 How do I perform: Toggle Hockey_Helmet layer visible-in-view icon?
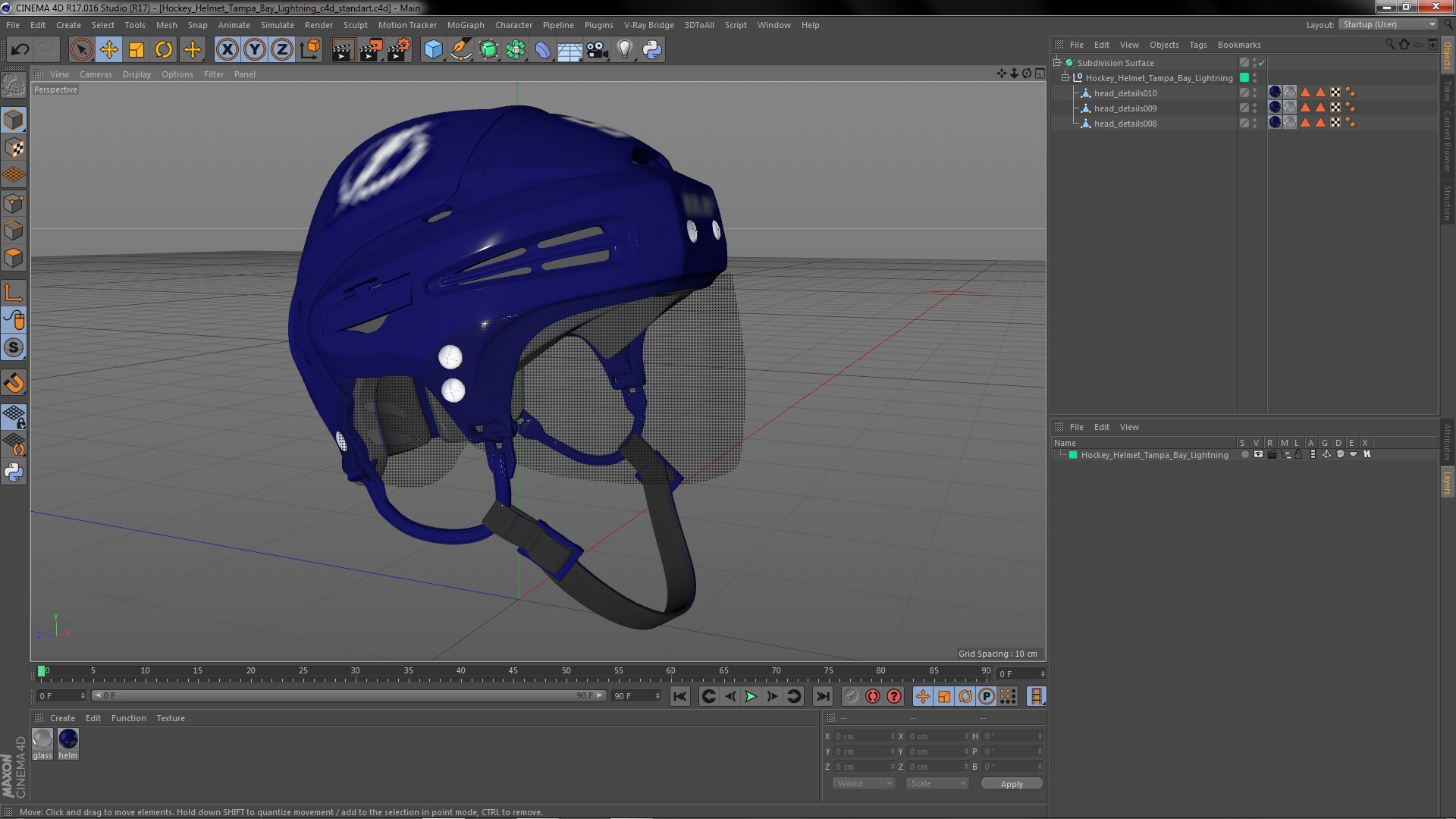click(1258, 455)
